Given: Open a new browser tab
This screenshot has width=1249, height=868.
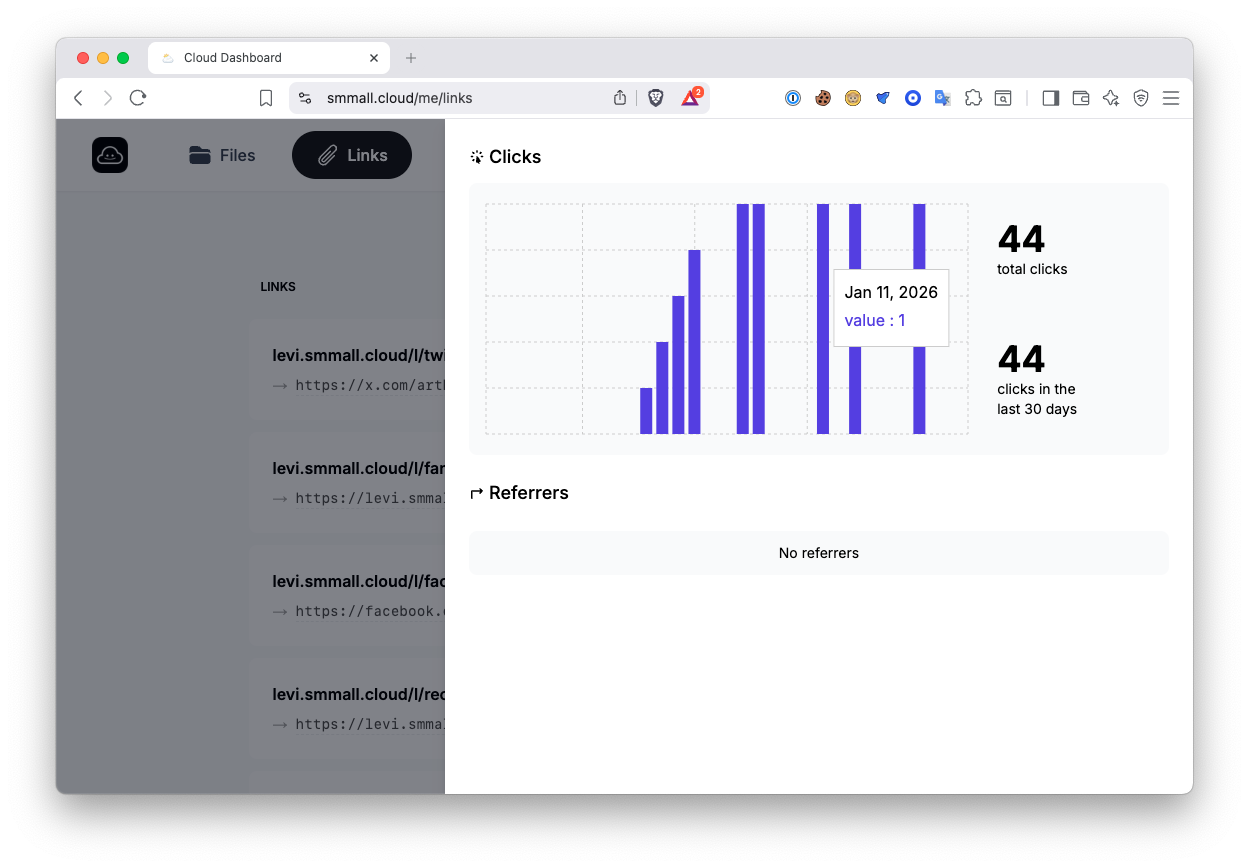Looking at the screenshot, I should [x=411, y=58].
